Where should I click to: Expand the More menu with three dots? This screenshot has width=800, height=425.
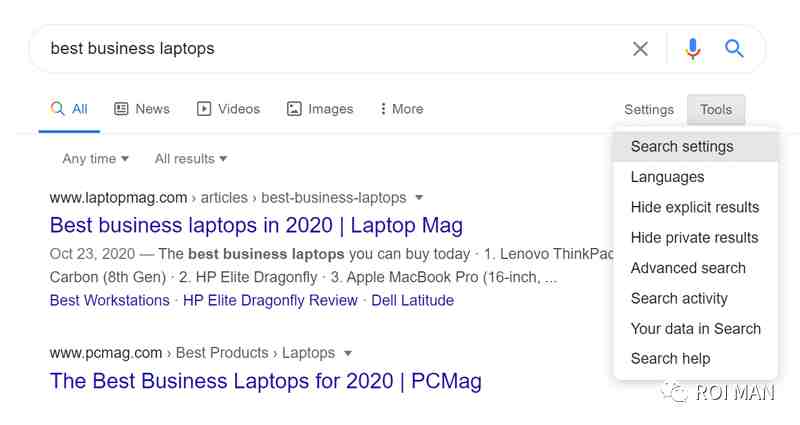[402, 109]
